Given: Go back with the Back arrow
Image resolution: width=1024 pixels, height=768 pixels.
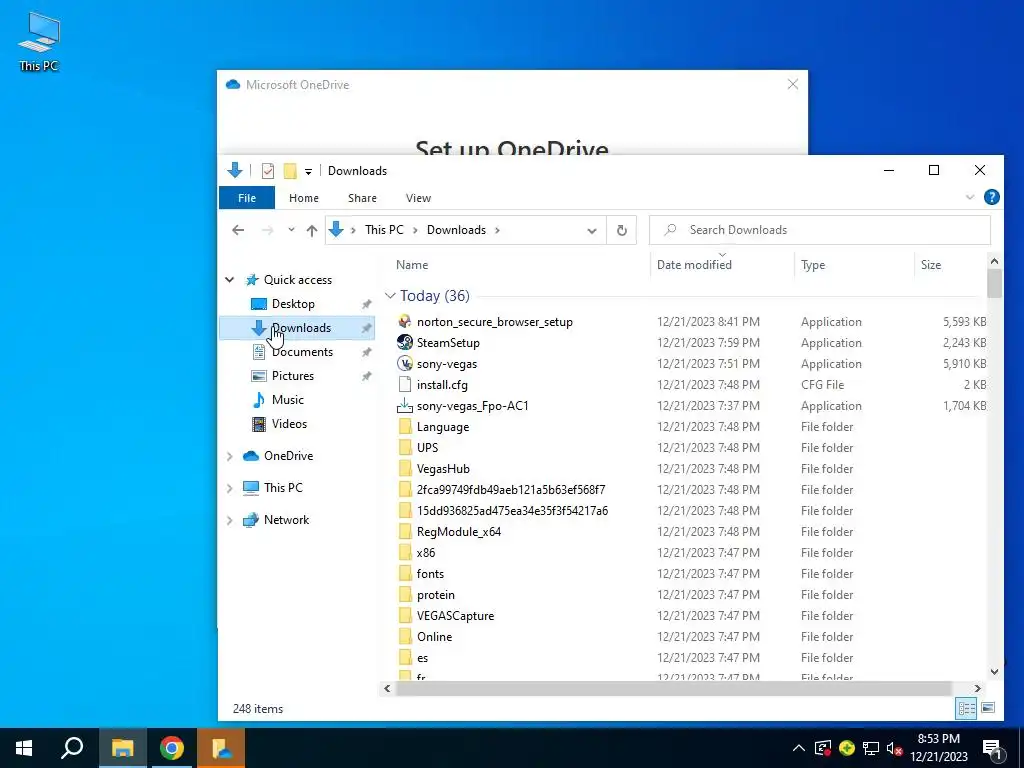Looking at the screenshot, I should [238, 230].
